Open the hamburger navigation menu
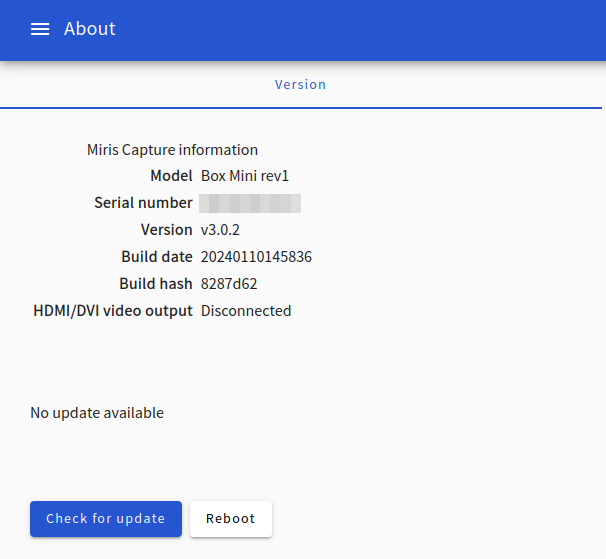Viewport: 606px width, 559px height. pyautogui.click(x=40, y=29)
